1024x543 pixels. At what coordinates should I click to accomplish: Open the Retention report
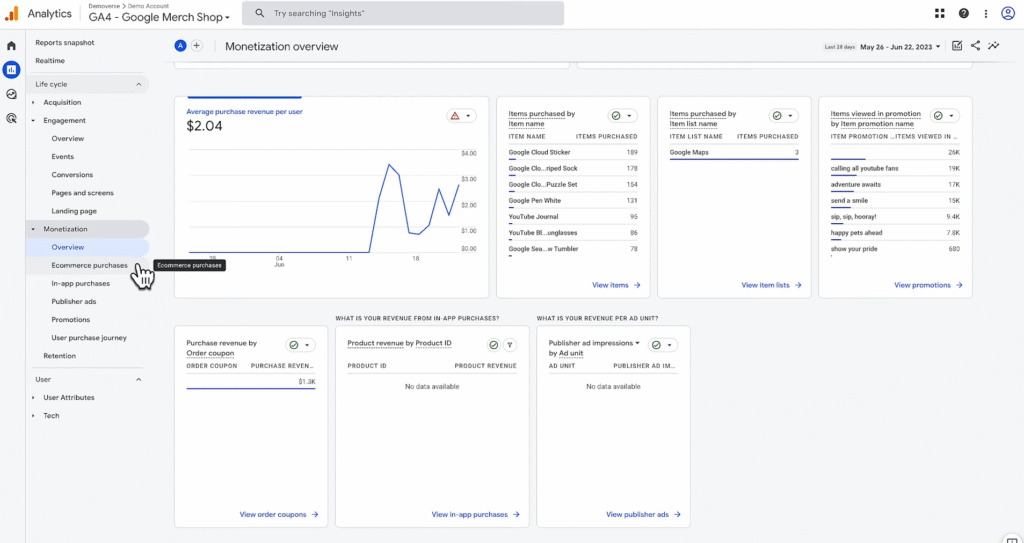pyautogui.click(x=59, y=356)
